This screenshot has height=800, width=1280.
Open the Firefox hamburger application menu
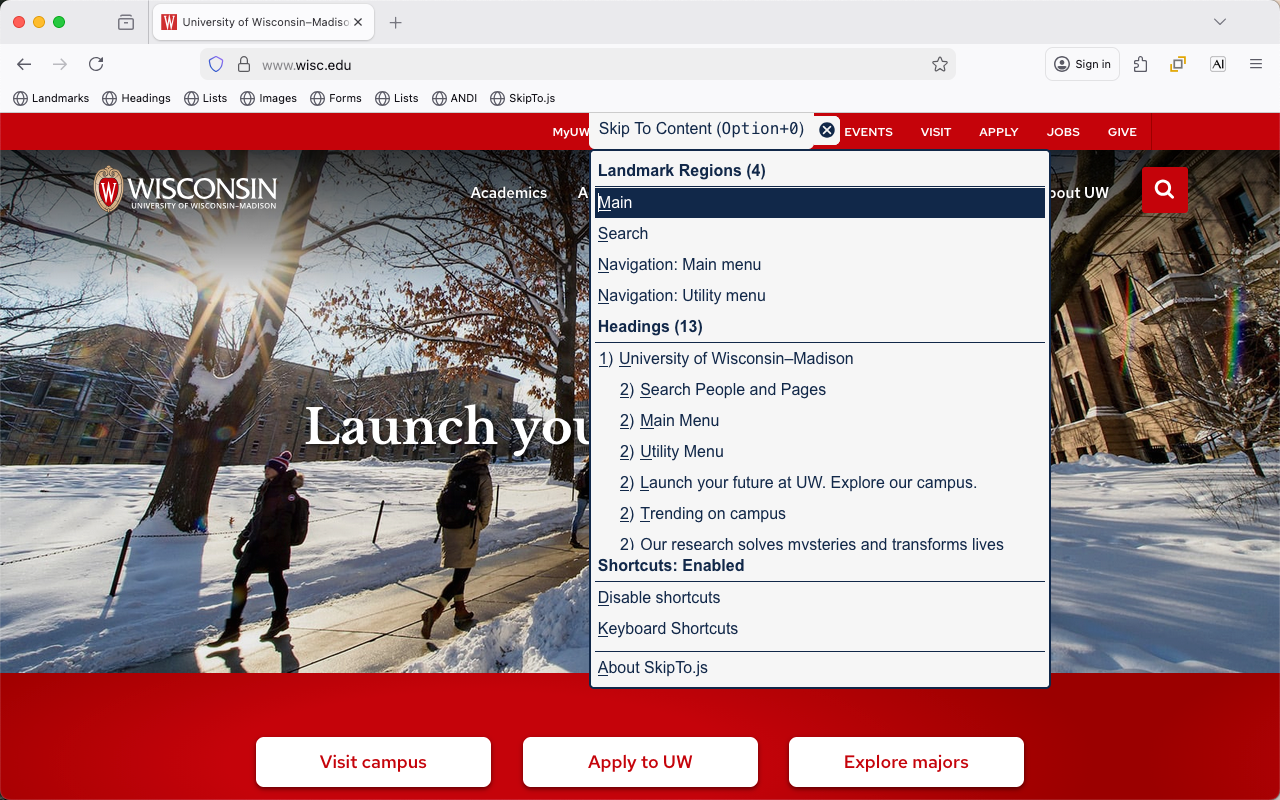tap(1256, 65)
